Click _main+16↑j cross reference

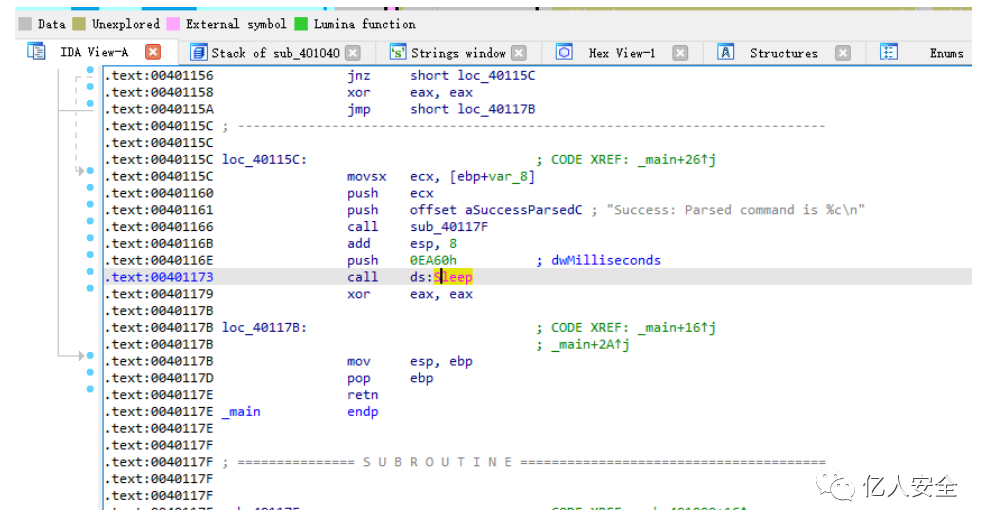(x=677, y=328)
